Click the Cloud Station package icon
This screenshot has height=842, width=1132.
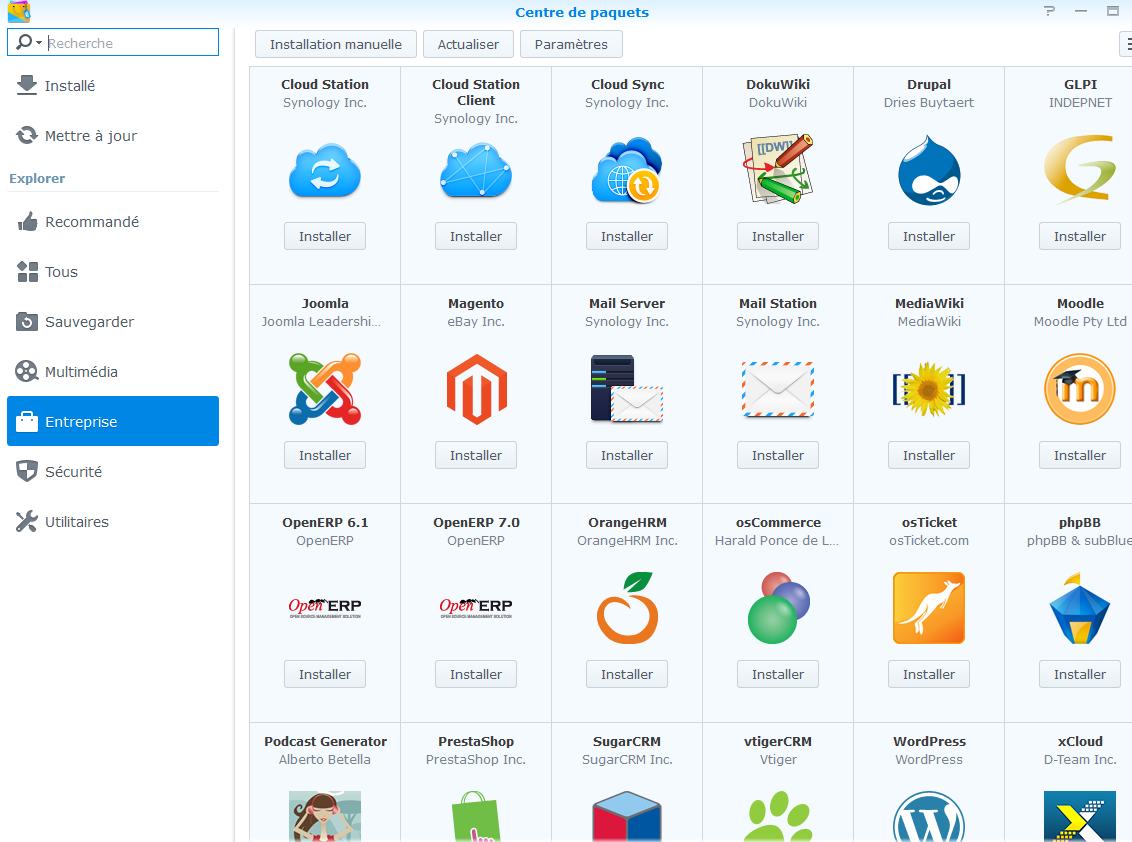tap(325, 171)
